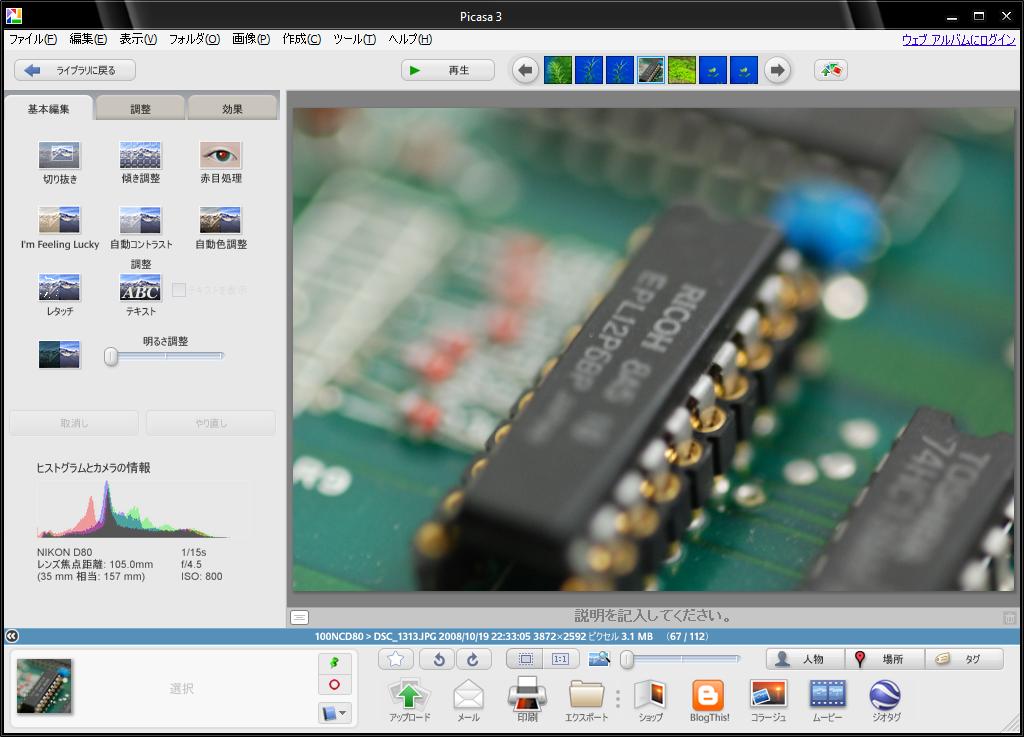This screenshot has height=737, width=1024.
Task: Open the Picture (画像) menu
Action: pos(251,39)
